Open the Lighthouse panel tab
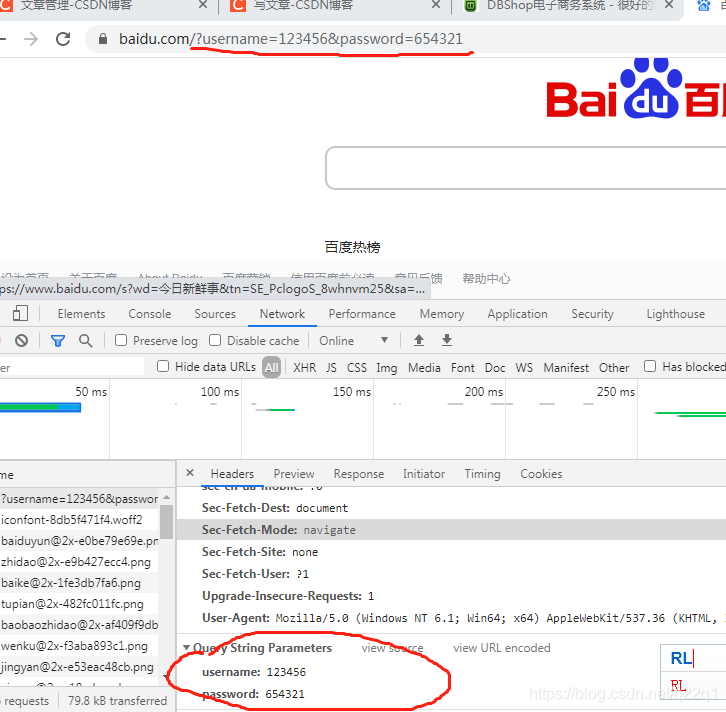This screenshot has width=726, height=712. point(676,314)
